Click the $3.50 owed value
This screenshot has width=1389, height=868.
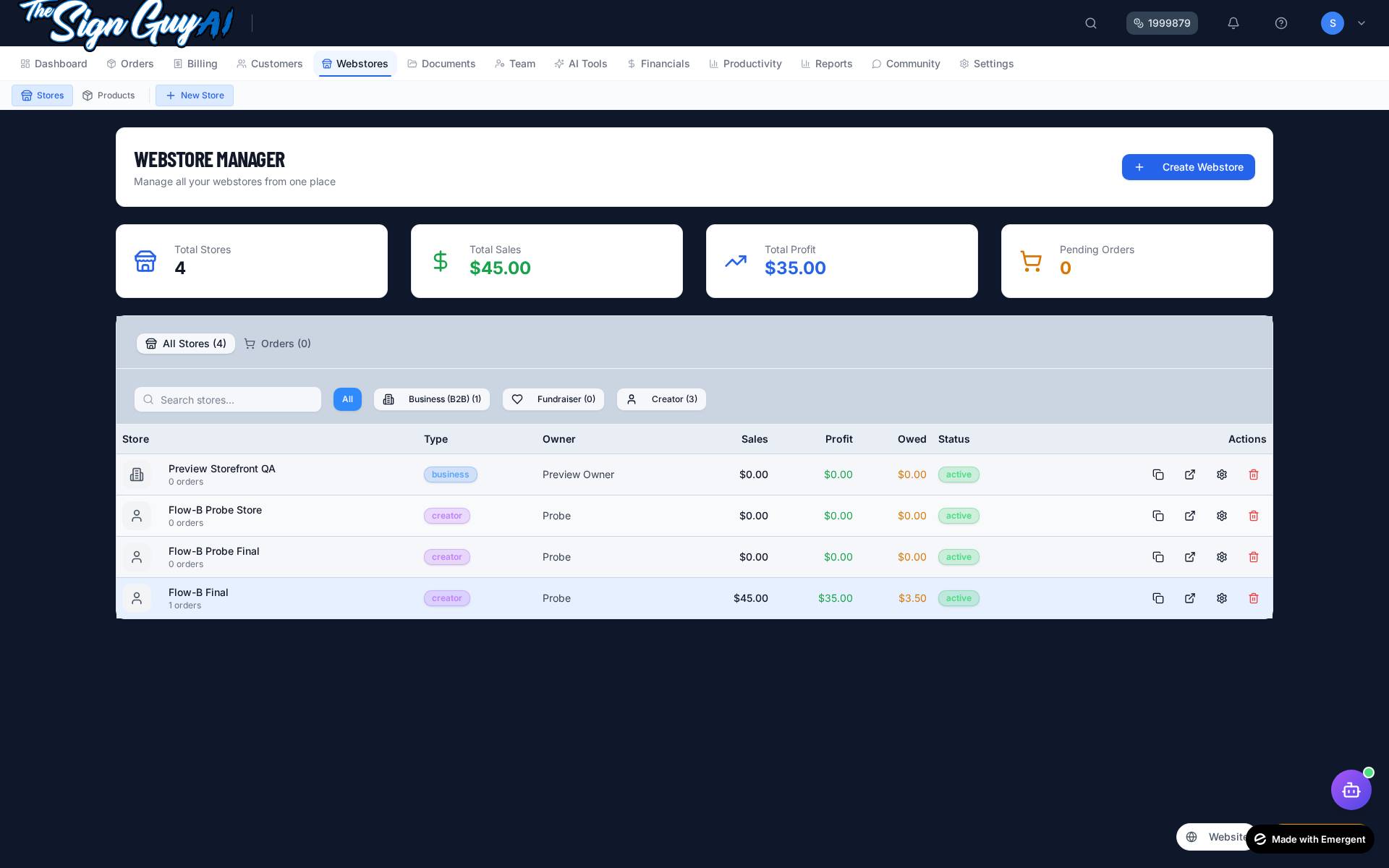(912, 598)
